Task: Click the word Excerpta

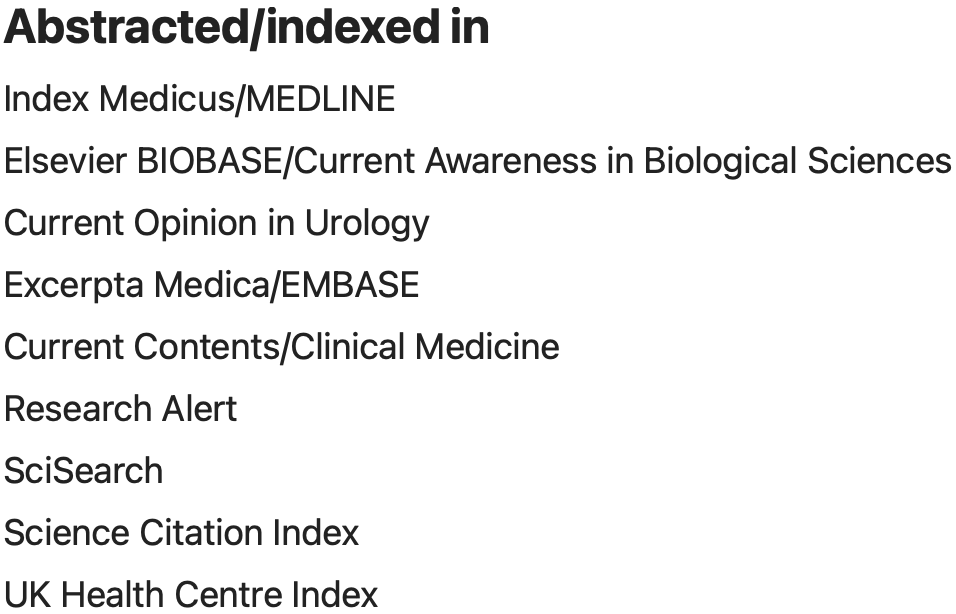Action: [74, 285]
